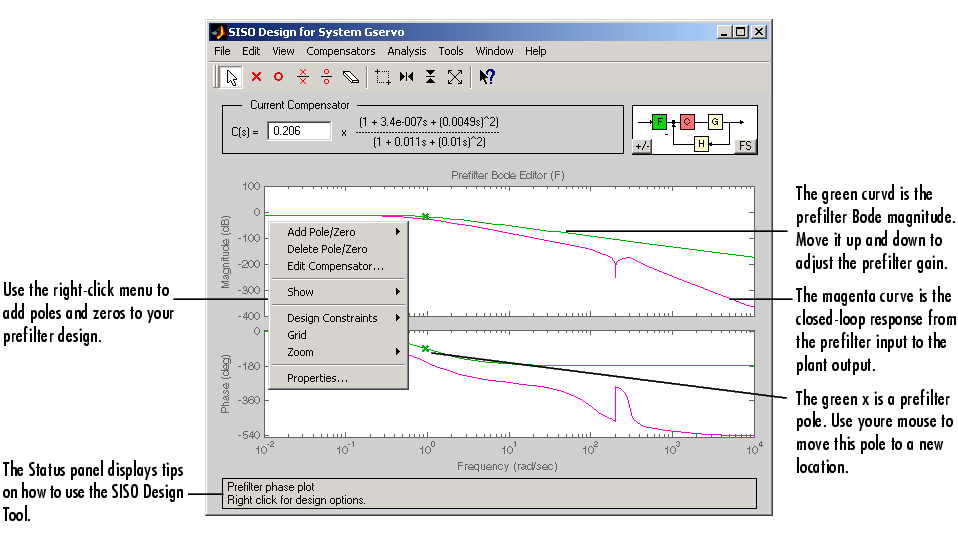Select the add complex pole tool

[x=303, y=76]
